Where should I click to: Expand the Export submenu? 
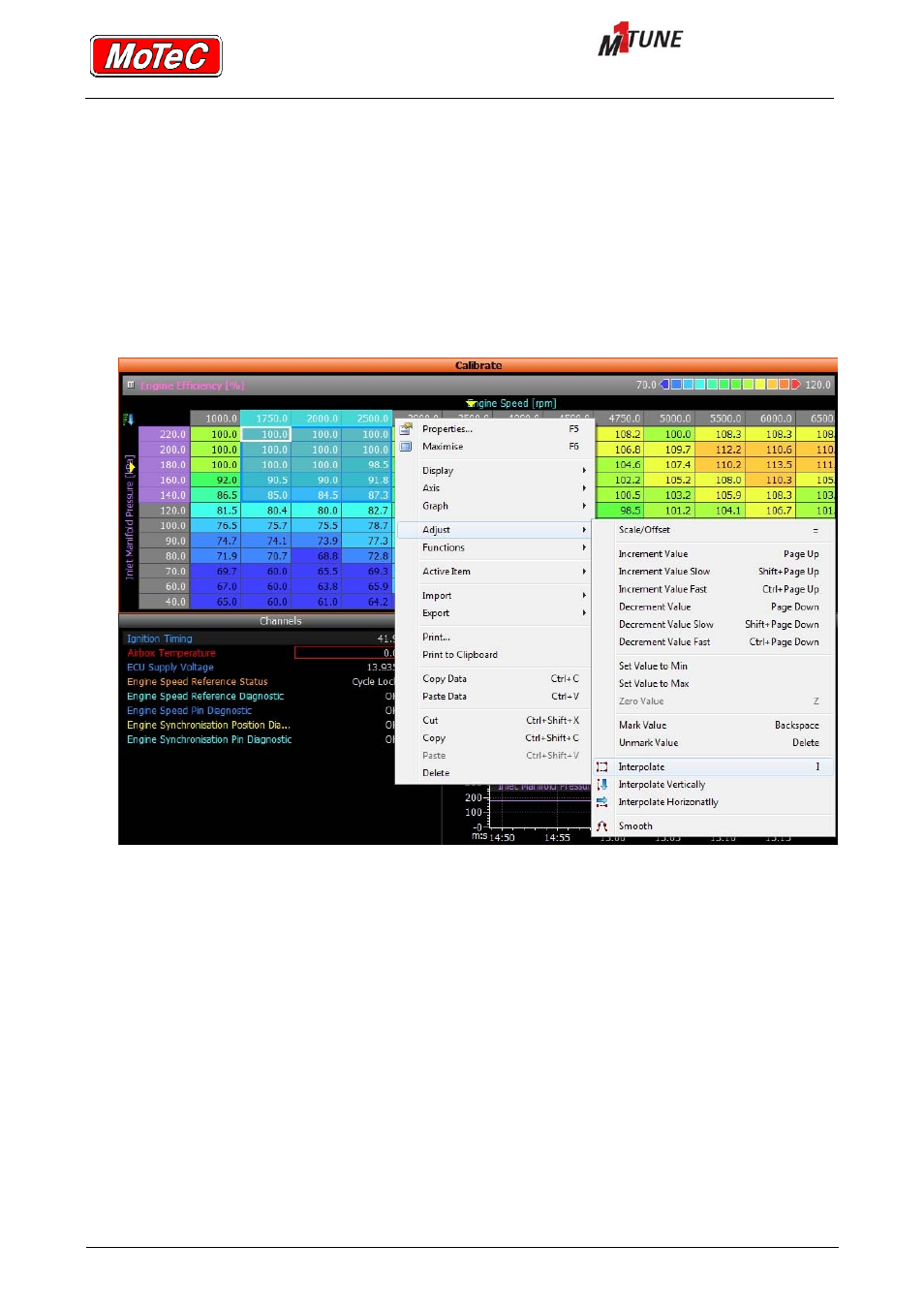[494, 613]
